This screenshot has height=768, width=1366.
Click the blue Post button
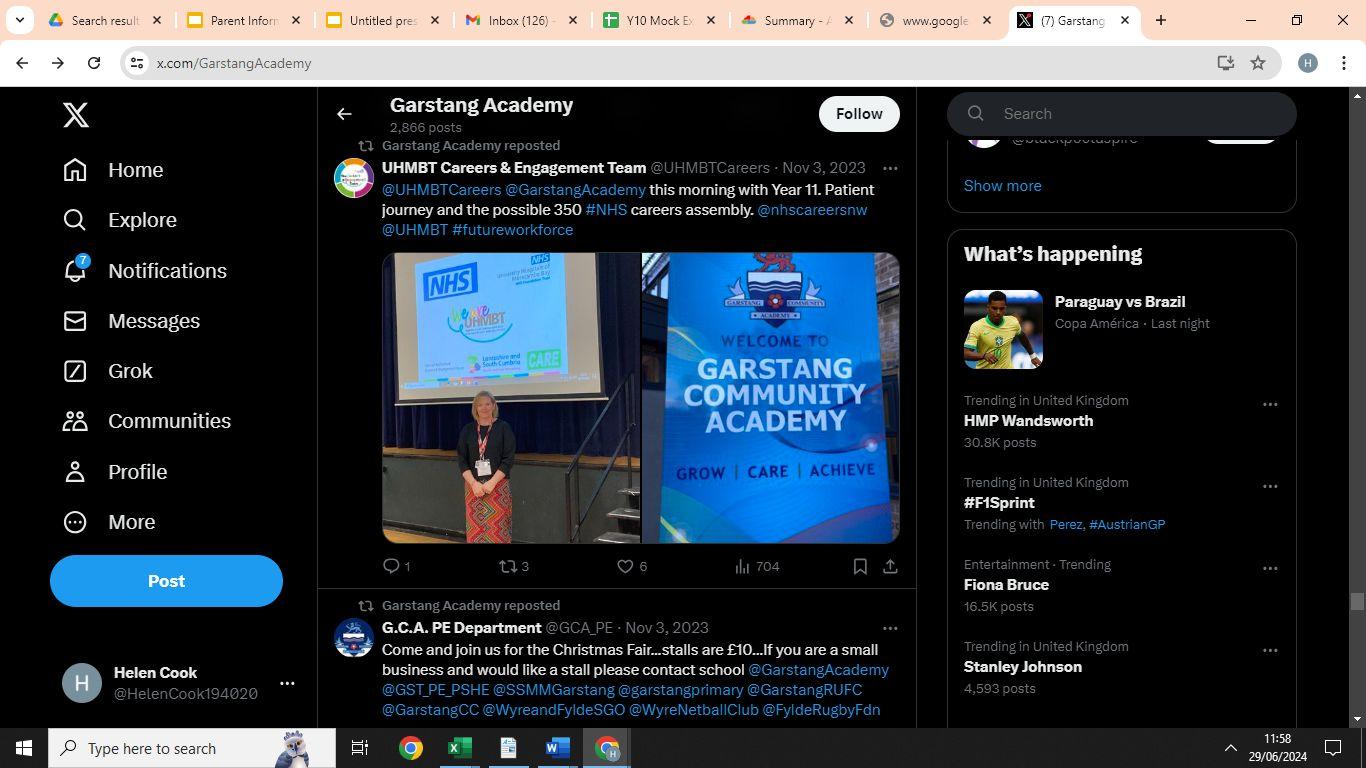[x=166, y=581]
